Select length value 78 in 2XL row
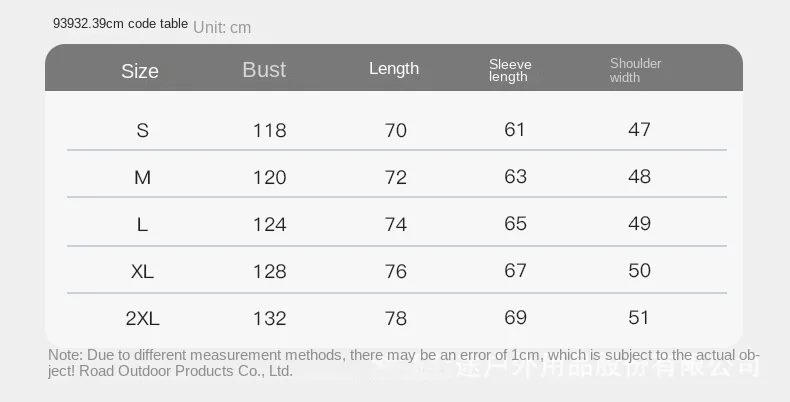This screenshot has height=402, width=790. [396, 318]
